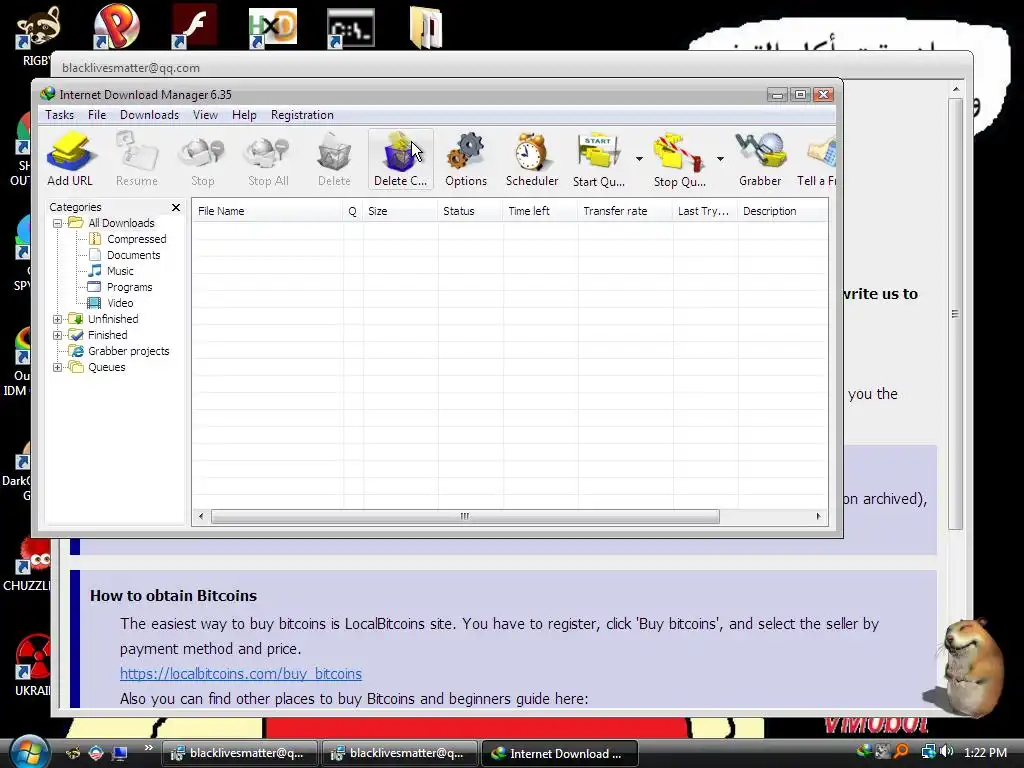Click the Tell a Friend icon
Image resolution: width=1024 pixels, height=768 pixels.
(x=818, y=159)
